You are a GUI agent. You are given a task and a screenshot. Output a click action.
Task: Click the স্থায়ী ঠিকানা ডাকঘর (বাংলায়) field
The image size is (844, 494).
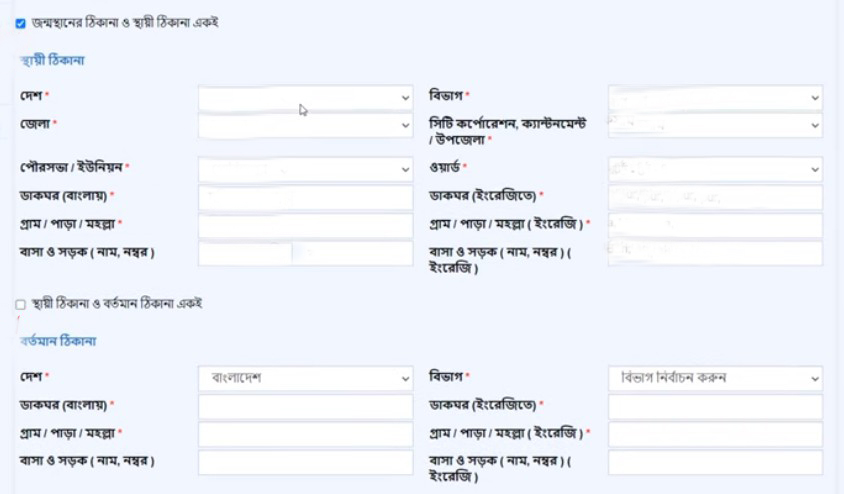coord(305,197)
